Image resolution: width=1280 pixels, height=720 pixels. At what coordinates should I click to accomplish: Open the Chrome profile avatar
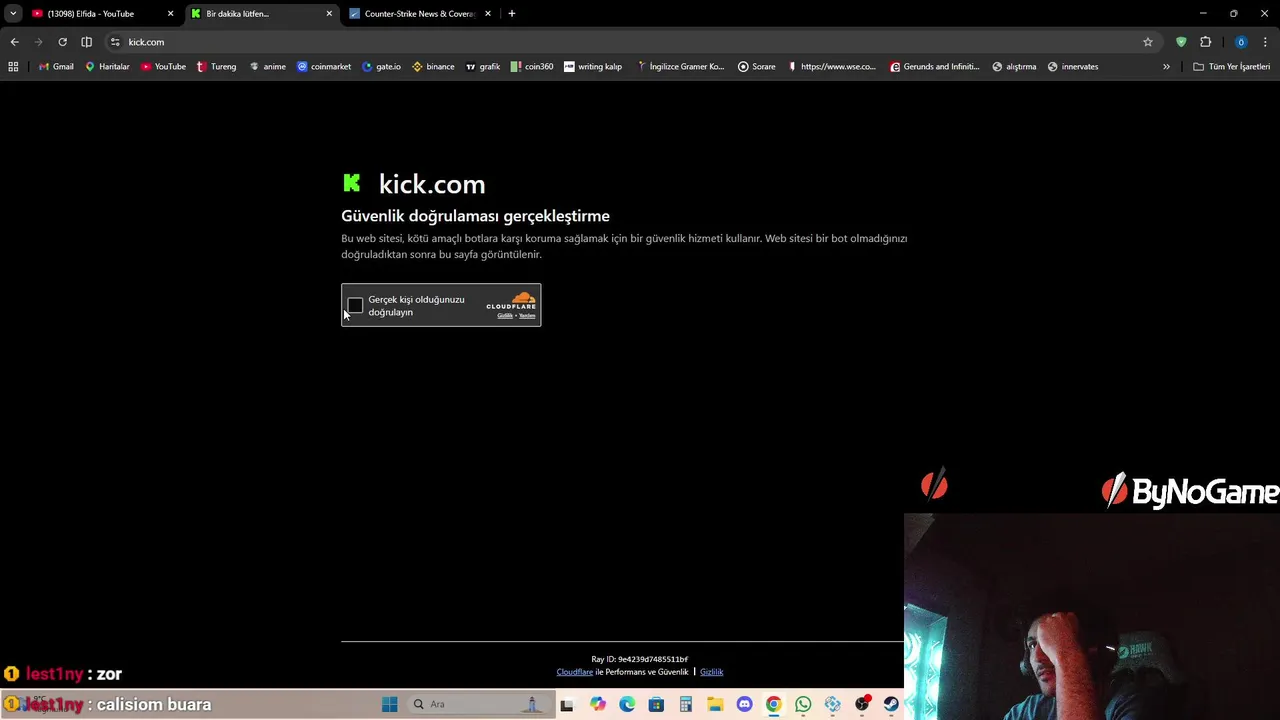pos(1241,42)
